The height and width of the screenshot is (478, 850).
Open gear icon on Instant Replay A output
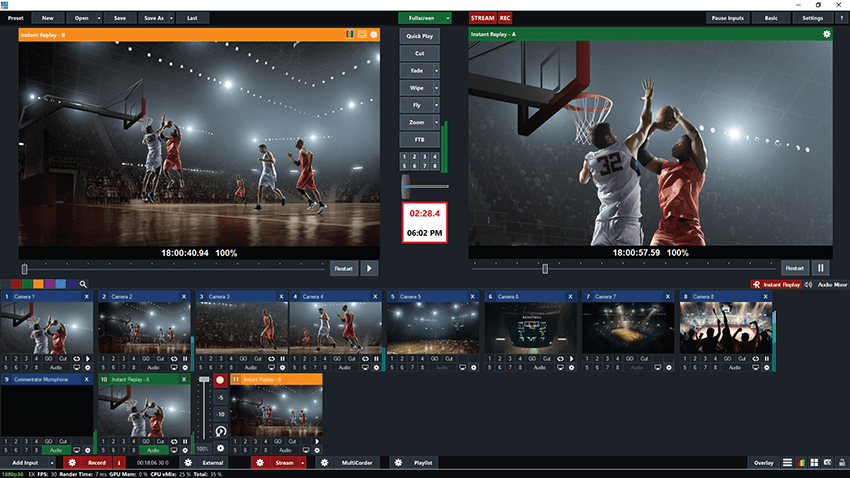coord(826,34)
